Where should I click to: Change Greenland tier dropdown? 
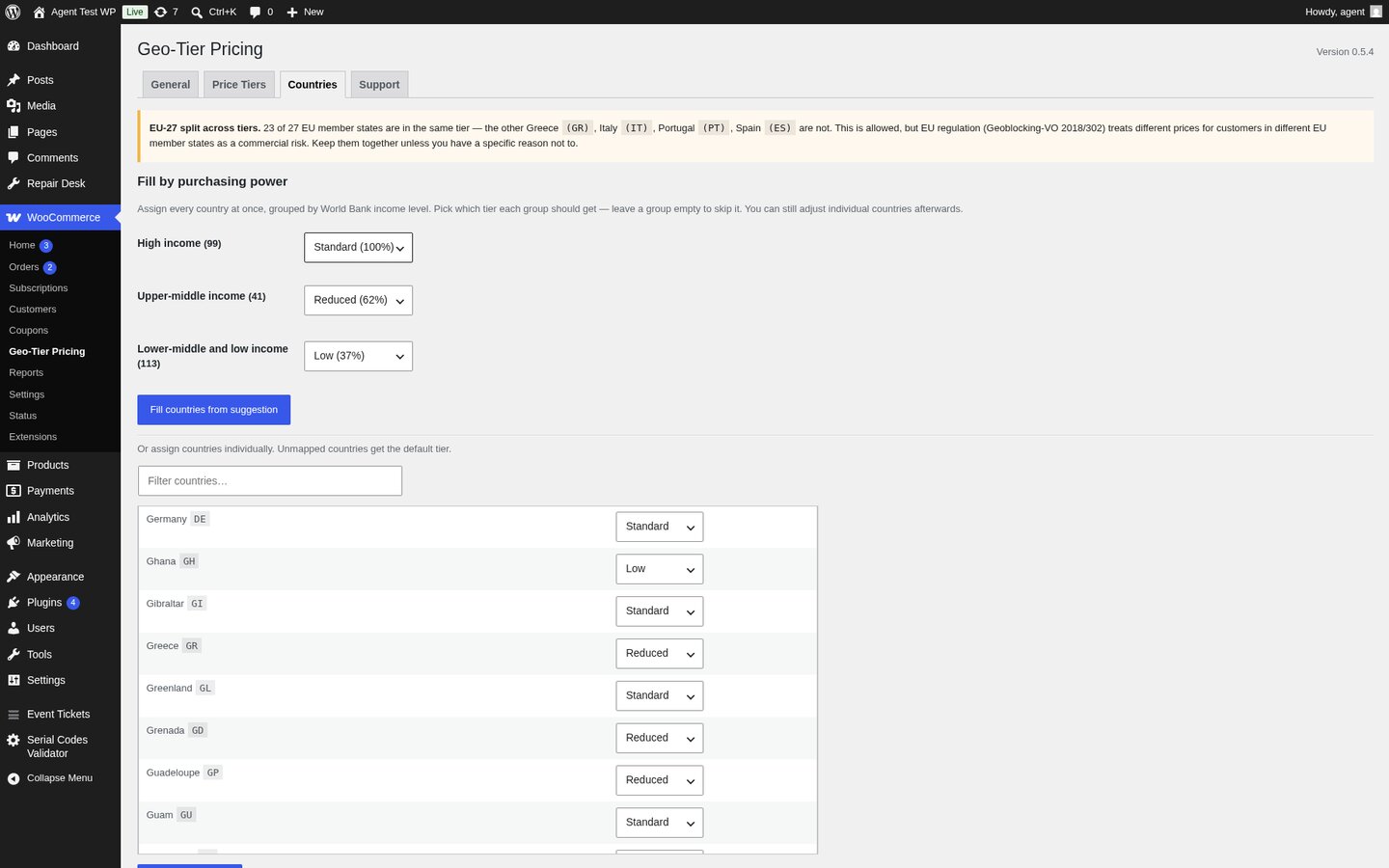[x=659, y=696]
